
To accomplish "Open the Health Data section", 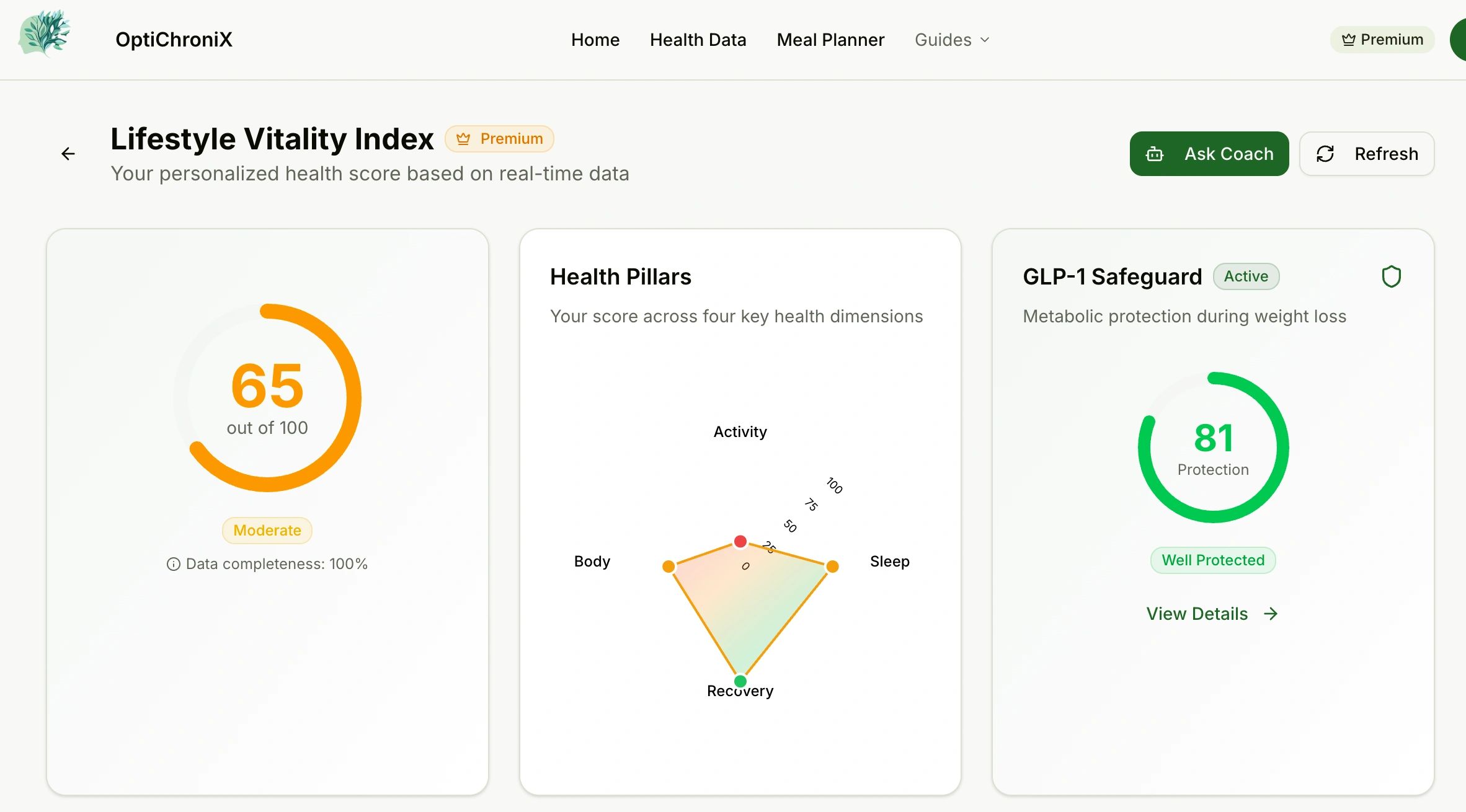I will click(698, 40).
